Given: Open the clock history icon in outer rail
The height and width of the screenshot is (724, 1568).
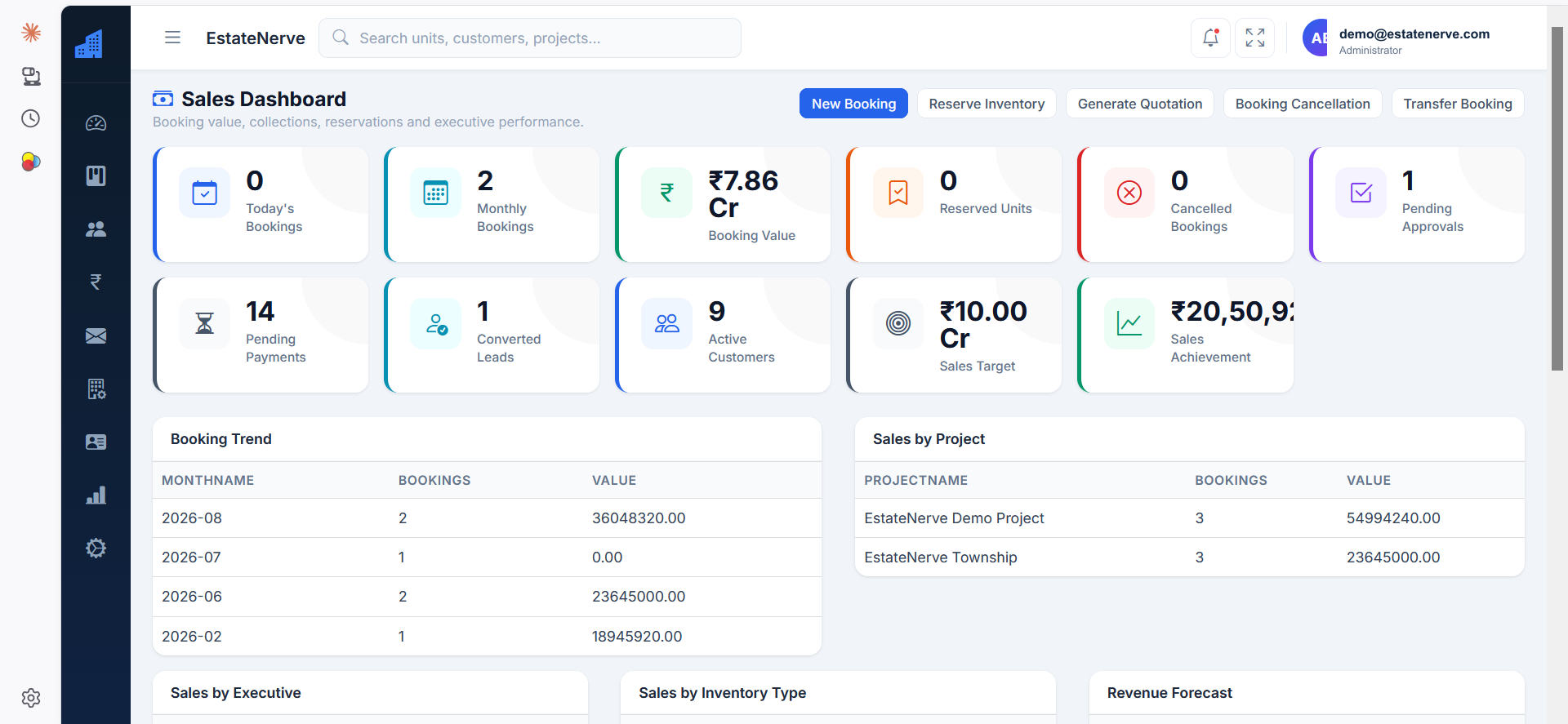Looking at the screenshot, I should 31,119.
